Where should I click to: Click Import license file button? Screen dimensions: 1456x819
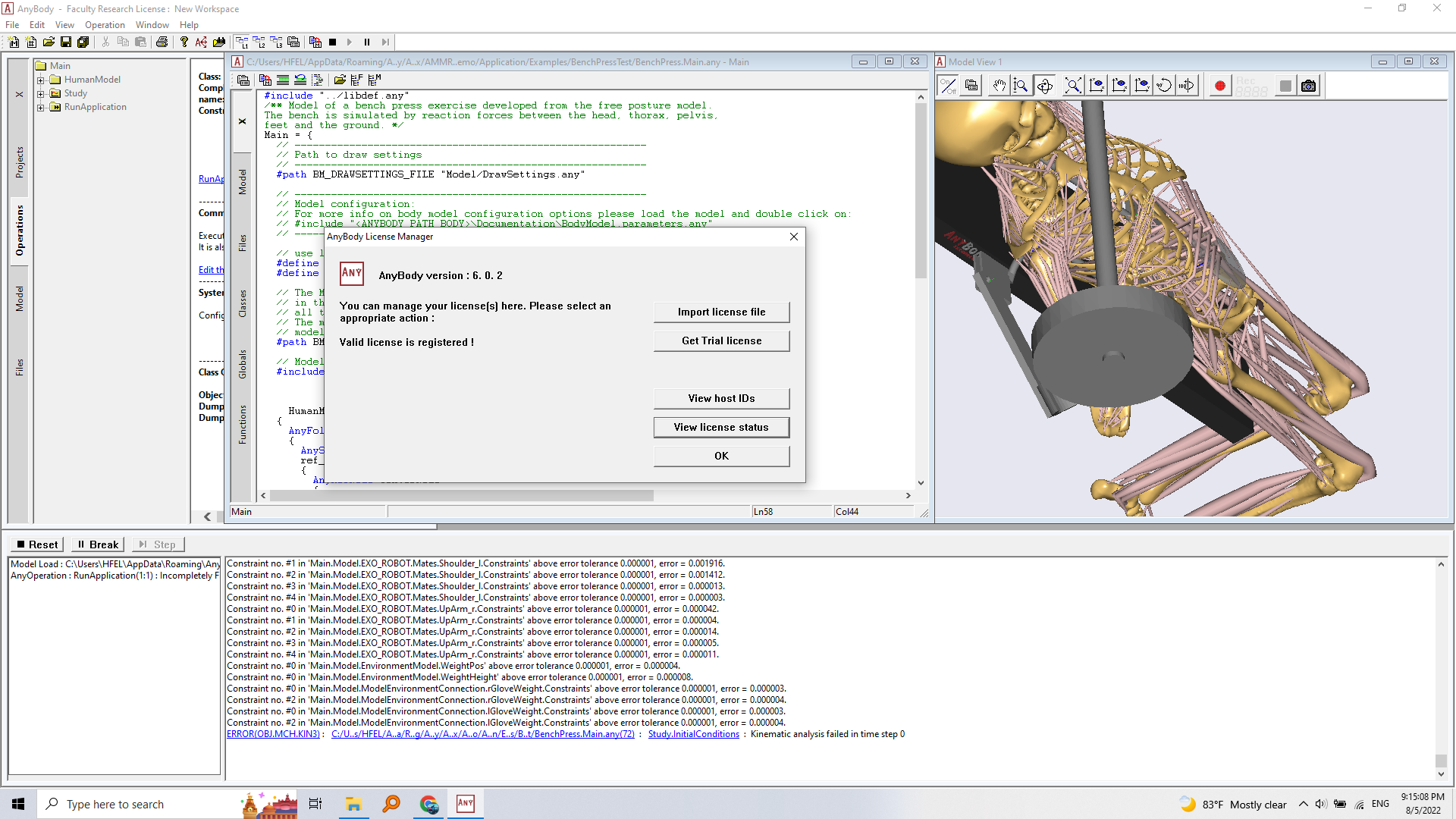721,312
